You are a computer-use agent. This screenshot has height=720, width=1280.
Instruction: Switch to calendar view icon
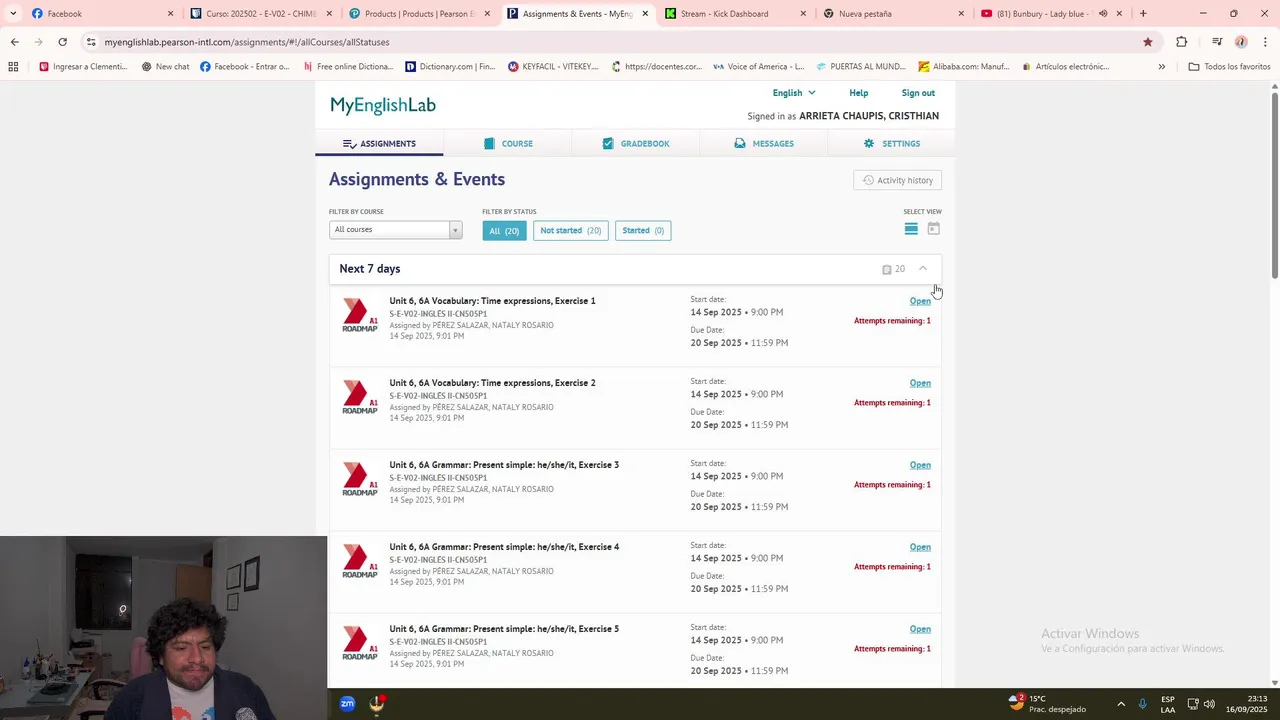933,229
